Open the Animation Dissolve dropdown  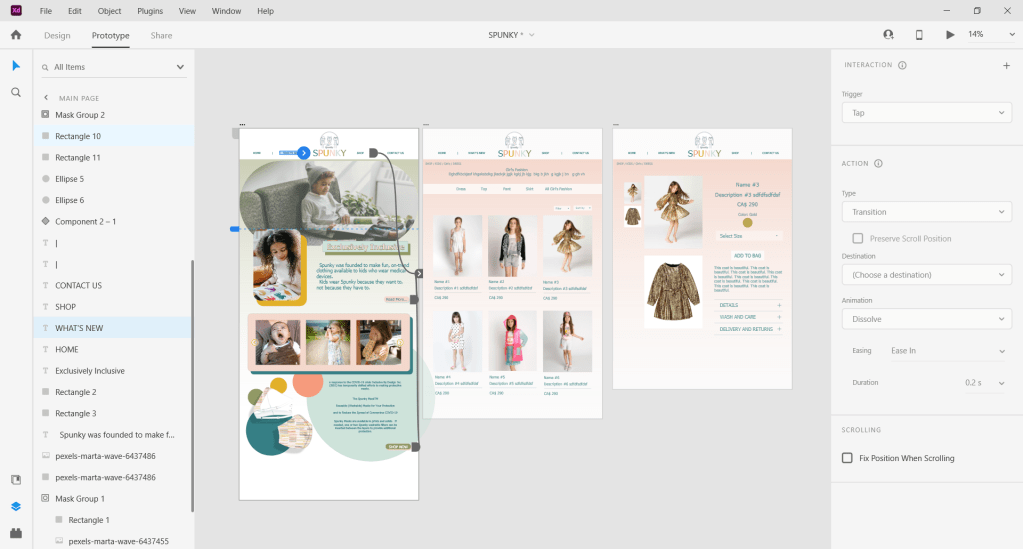927,319
